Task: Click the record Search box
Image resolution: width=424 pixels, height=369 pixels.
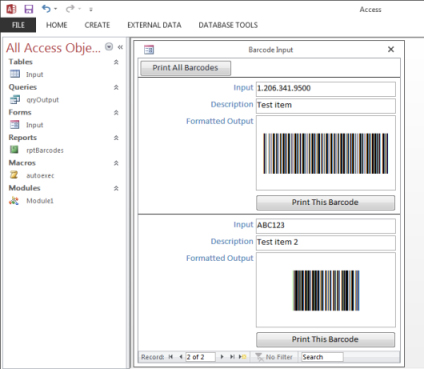Action: click(322, 357)
